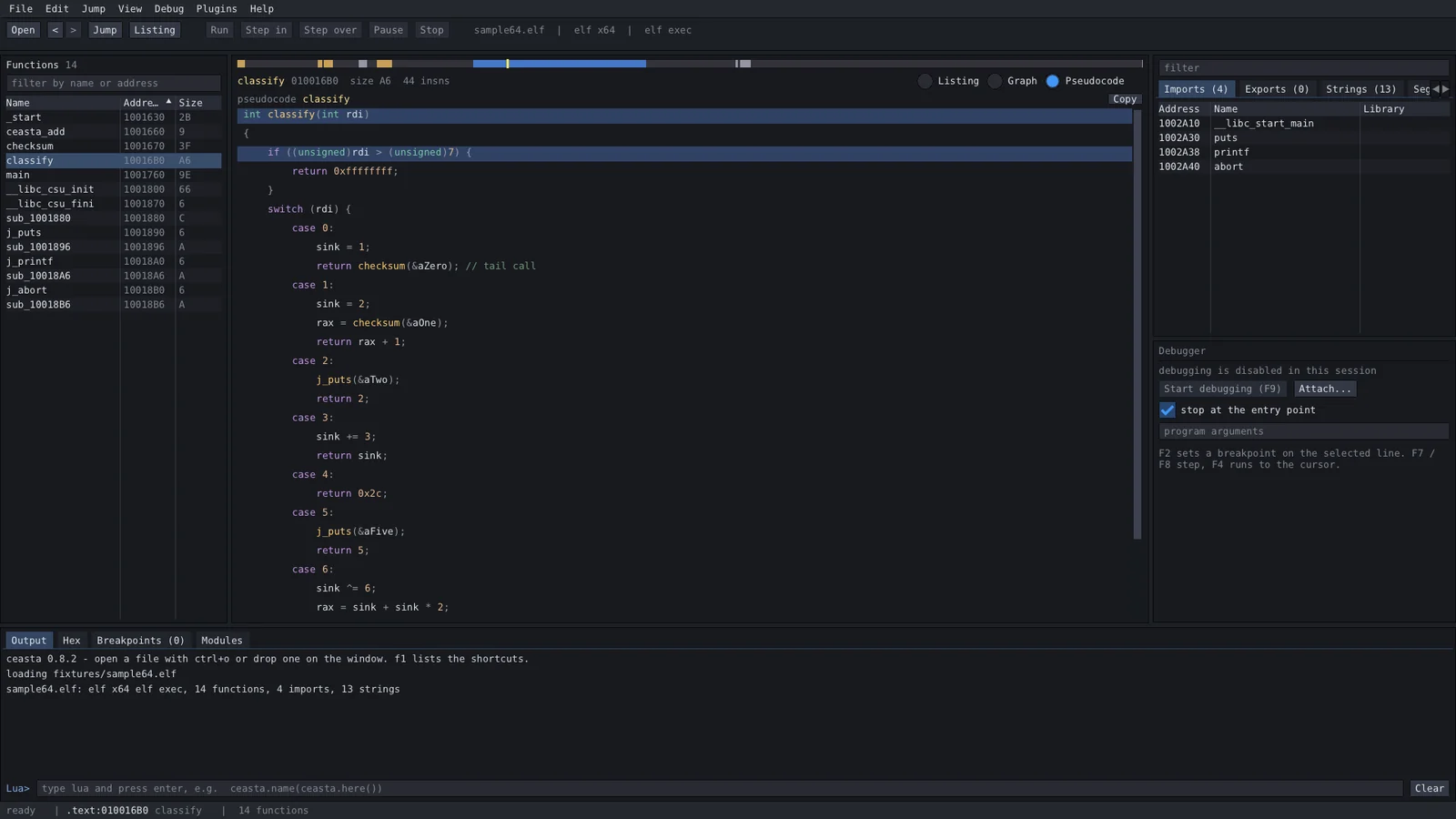The image size is (1456, 819).
Task: Click the imports filter input field
Action: pyautogui.click(x=1303, y=68)
